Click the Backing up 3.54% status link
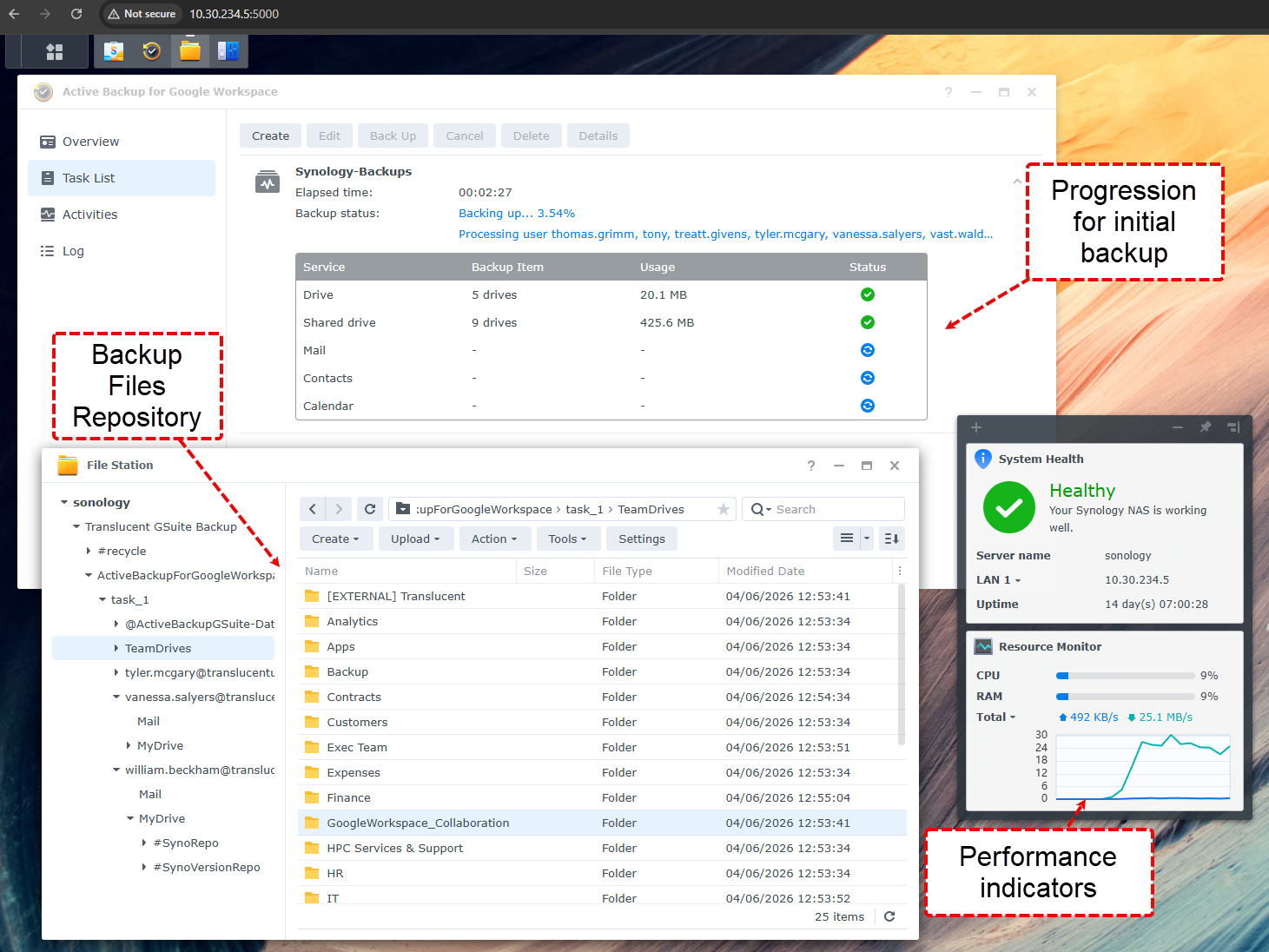1269x952 pixels. pos(517,213)
